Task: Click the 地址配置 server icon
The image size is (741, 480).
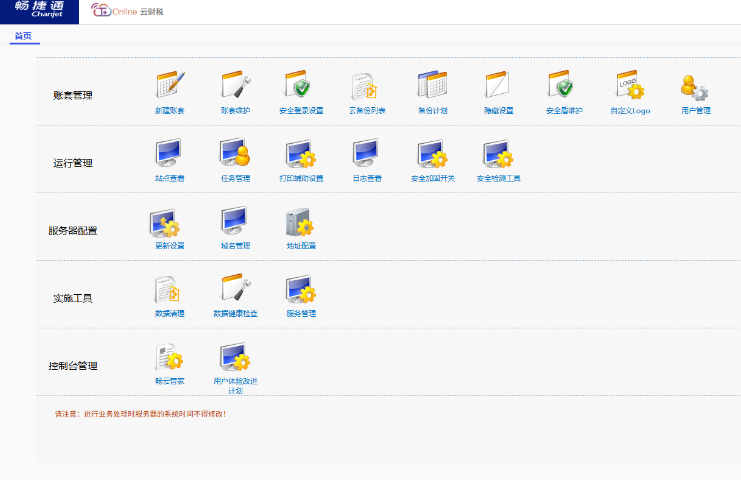Action: [300, 222]
